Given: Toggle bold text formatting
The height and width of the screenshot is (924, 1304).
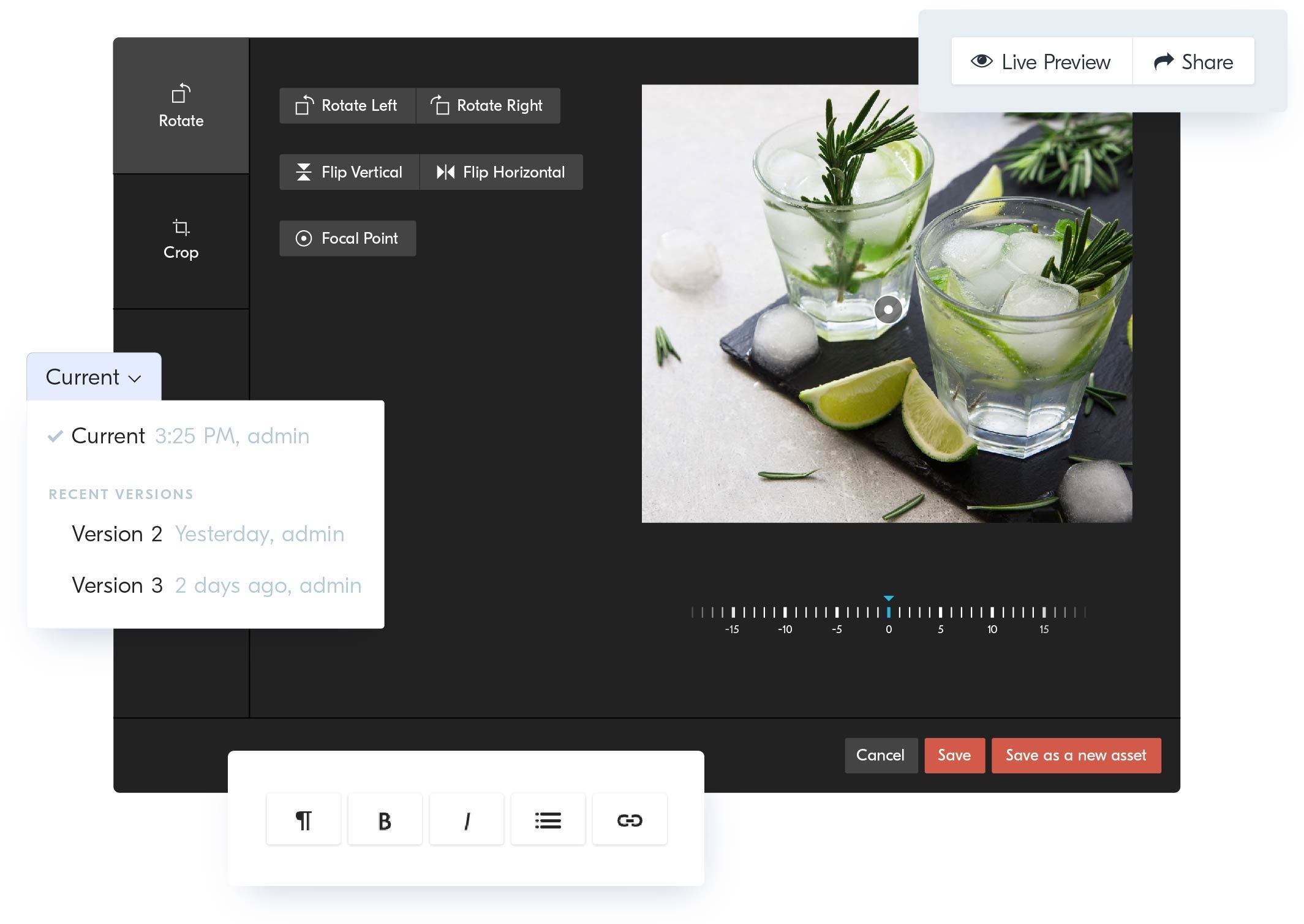Looking at the screenshot, I should click(385, 820).
